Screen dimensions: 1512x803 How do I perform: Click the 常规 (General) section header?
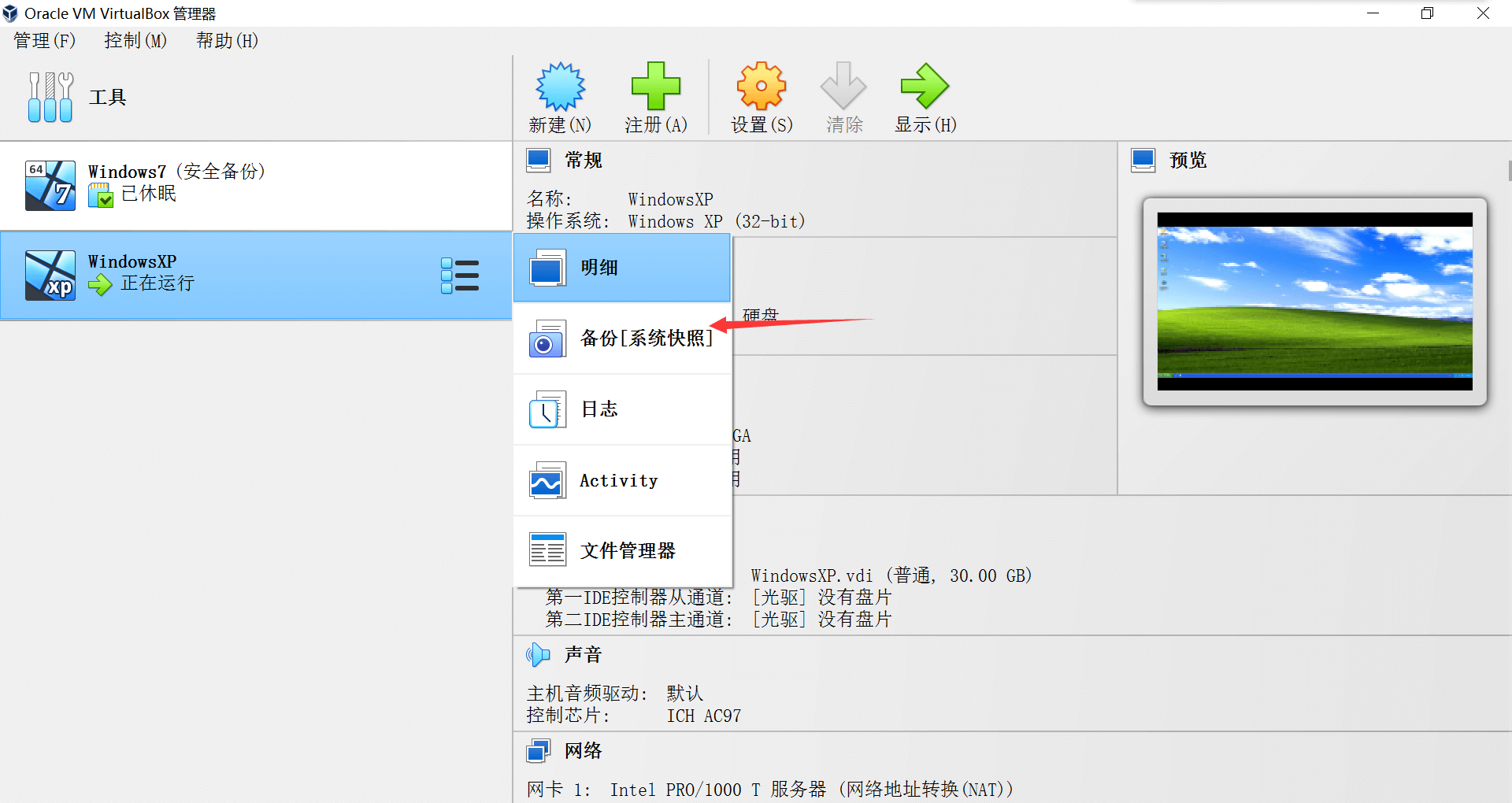(x=584, y=161)
